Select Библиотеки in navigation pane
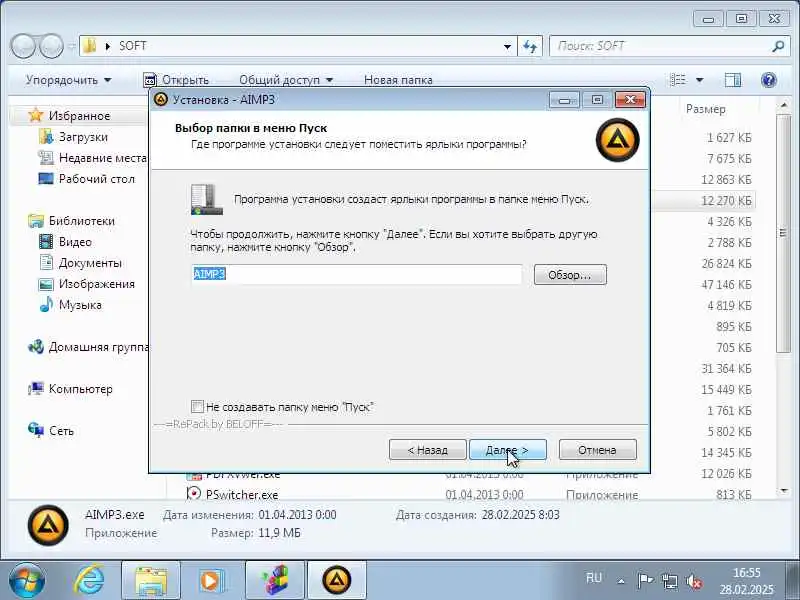Image resolution: width=800 pixels, height=600 pixels. [82, 221]
